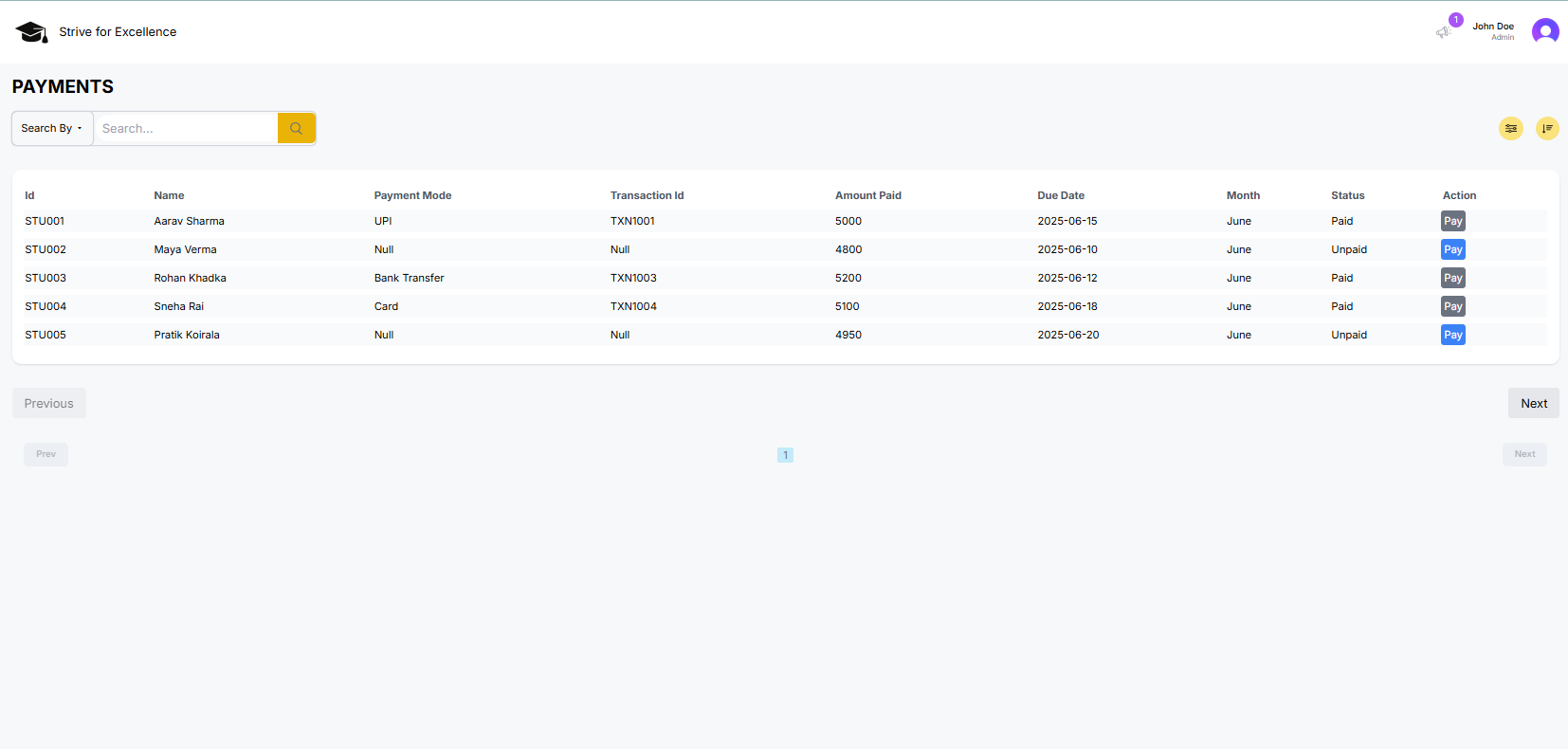This screenshot has width=1568, height=749.
Task: Focus the Search text field
Action: 185,128
